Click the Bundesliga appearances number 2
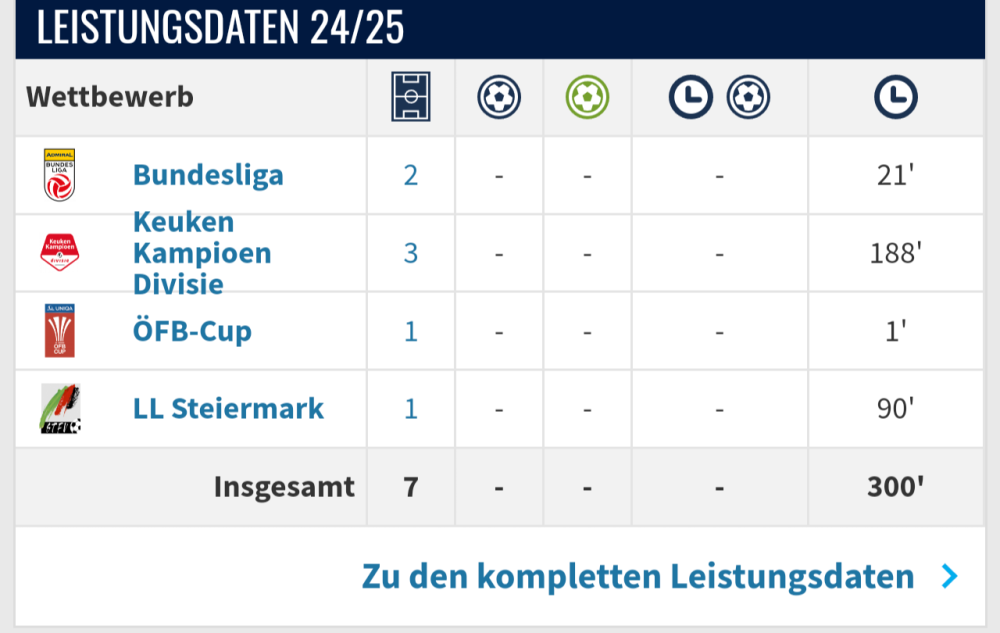Screen dimensions: 1000x633 tap(410, 175)
